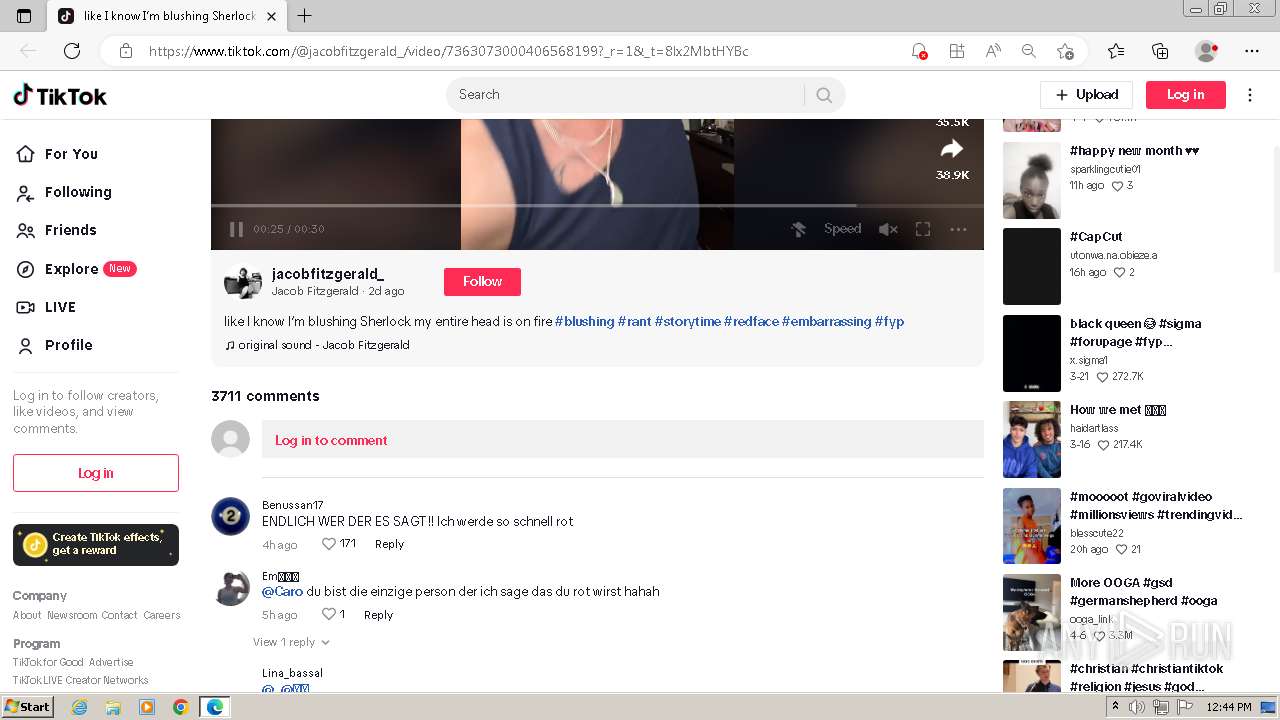Screen dimensions: 1280x720
Task: Open jacobfitzgerald_ profile avatar
Action: (x=243, y=282)
